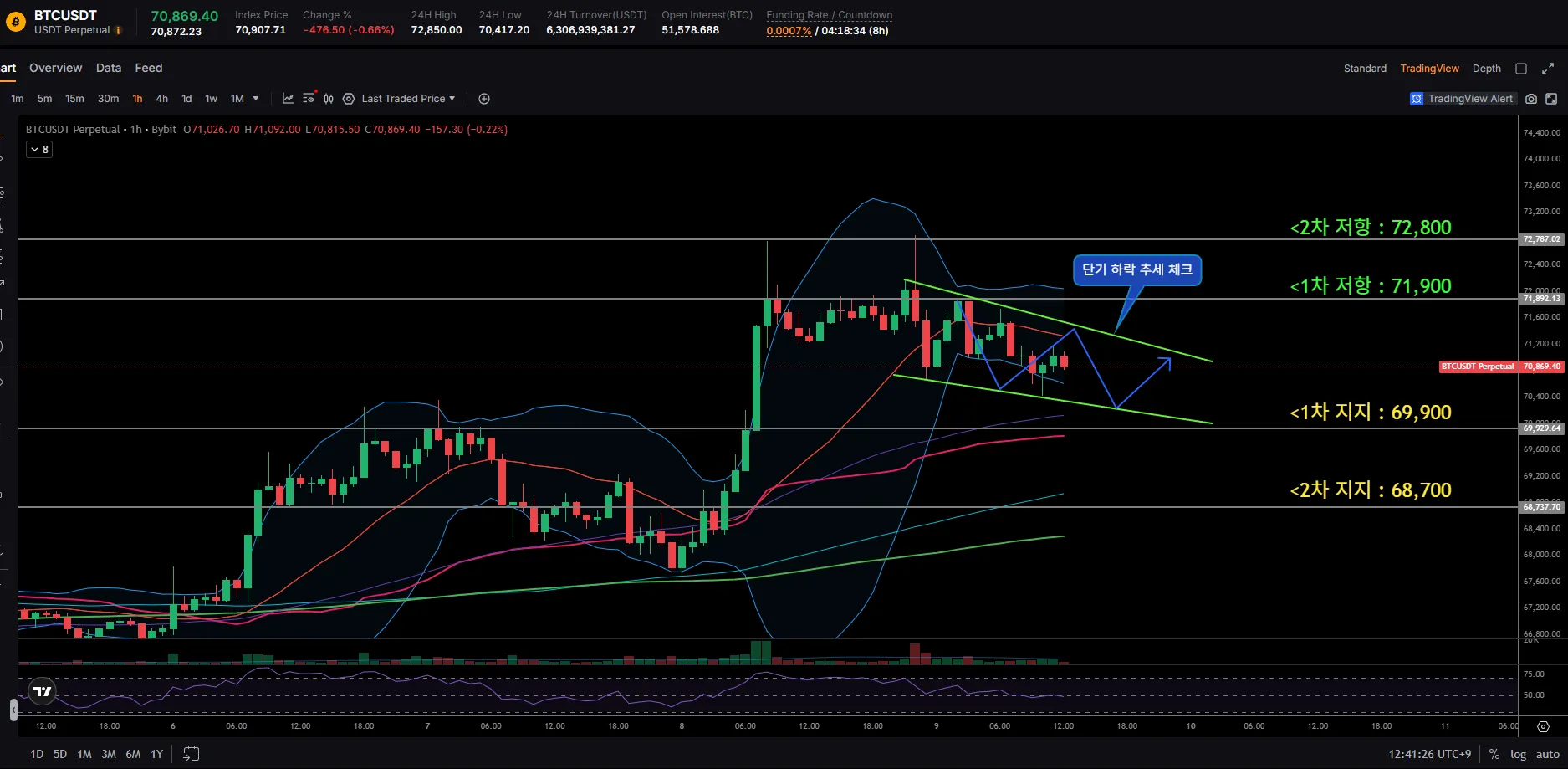Screen dimensions: 1568x769
Task: Switch to the Depth chart view
Action: click(1486, 69)
